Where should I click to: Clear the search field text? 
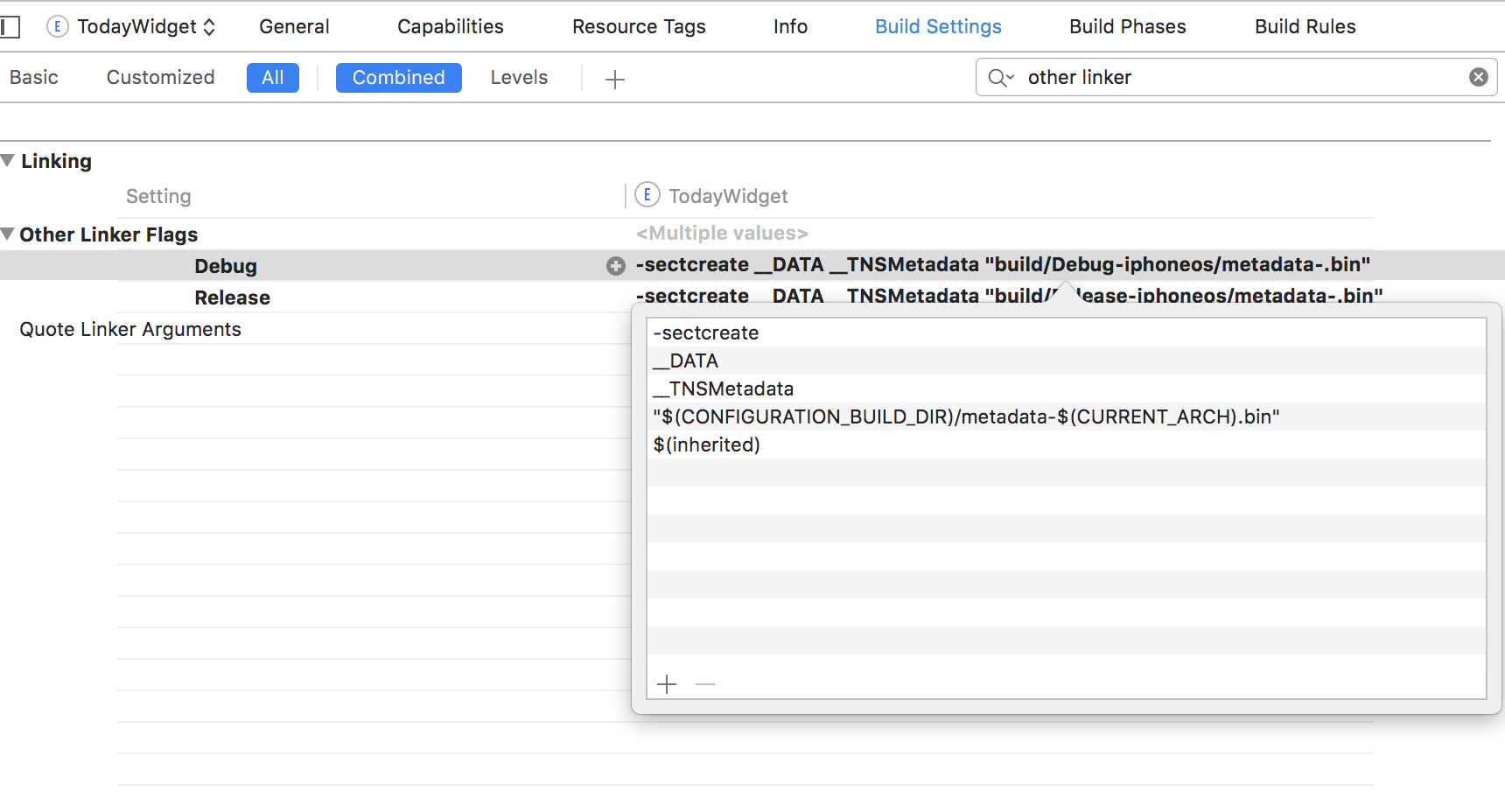point(1478,77)
